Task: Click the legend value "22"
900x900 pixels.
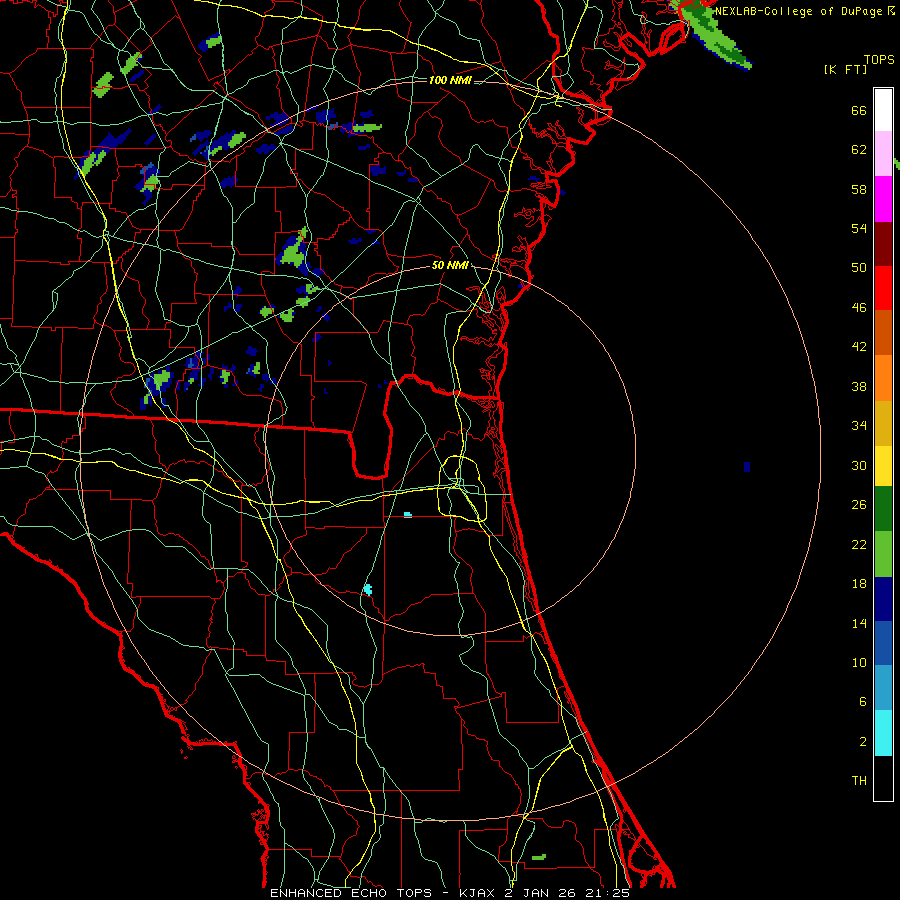Action: (x=859, y=544)
